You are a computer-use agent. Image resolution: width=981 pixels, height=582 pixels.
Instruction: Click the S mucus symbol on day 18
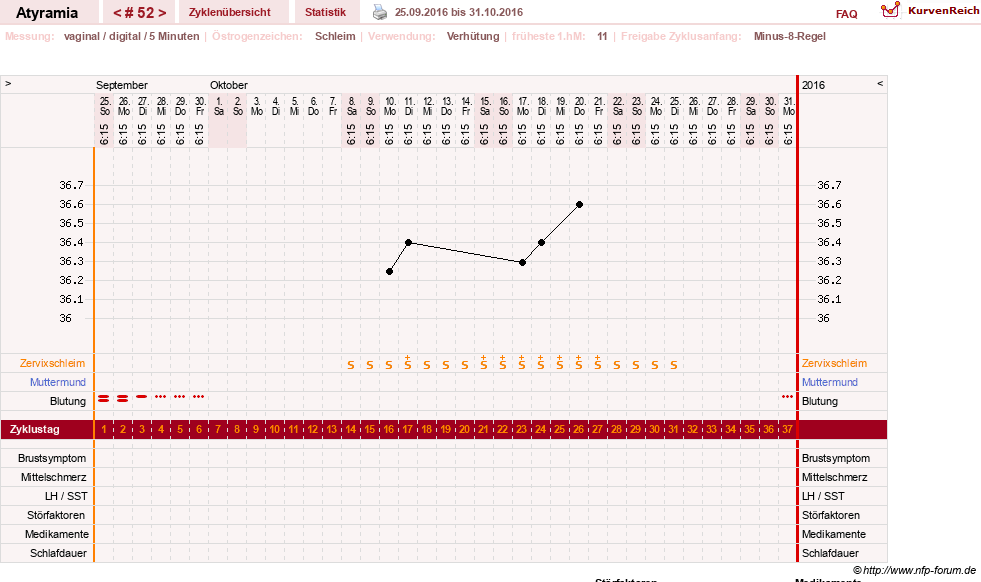pyautogui.click(x=427, y=365)
